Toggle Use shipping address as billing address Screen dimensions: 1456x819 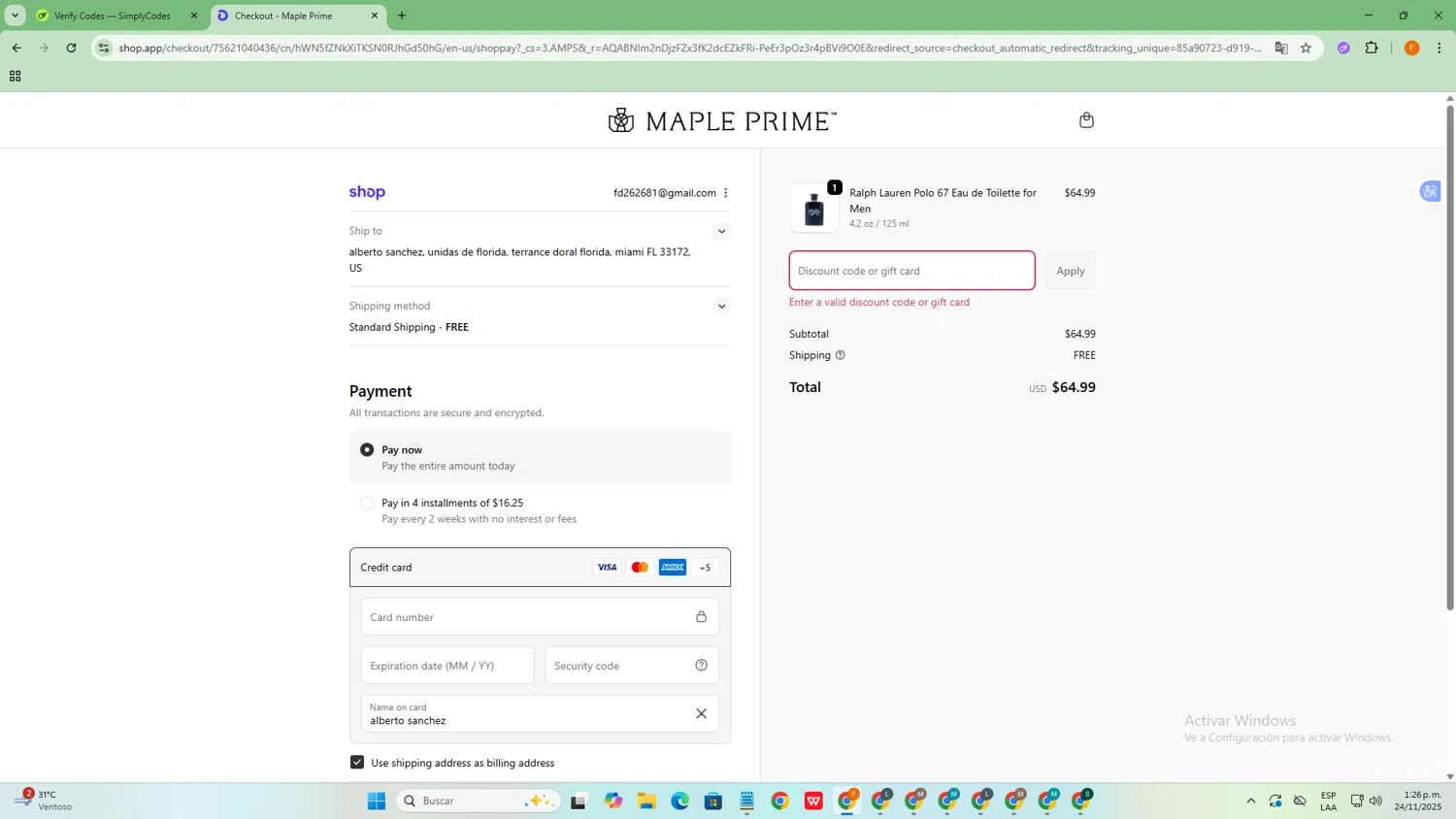click(357, 763)
